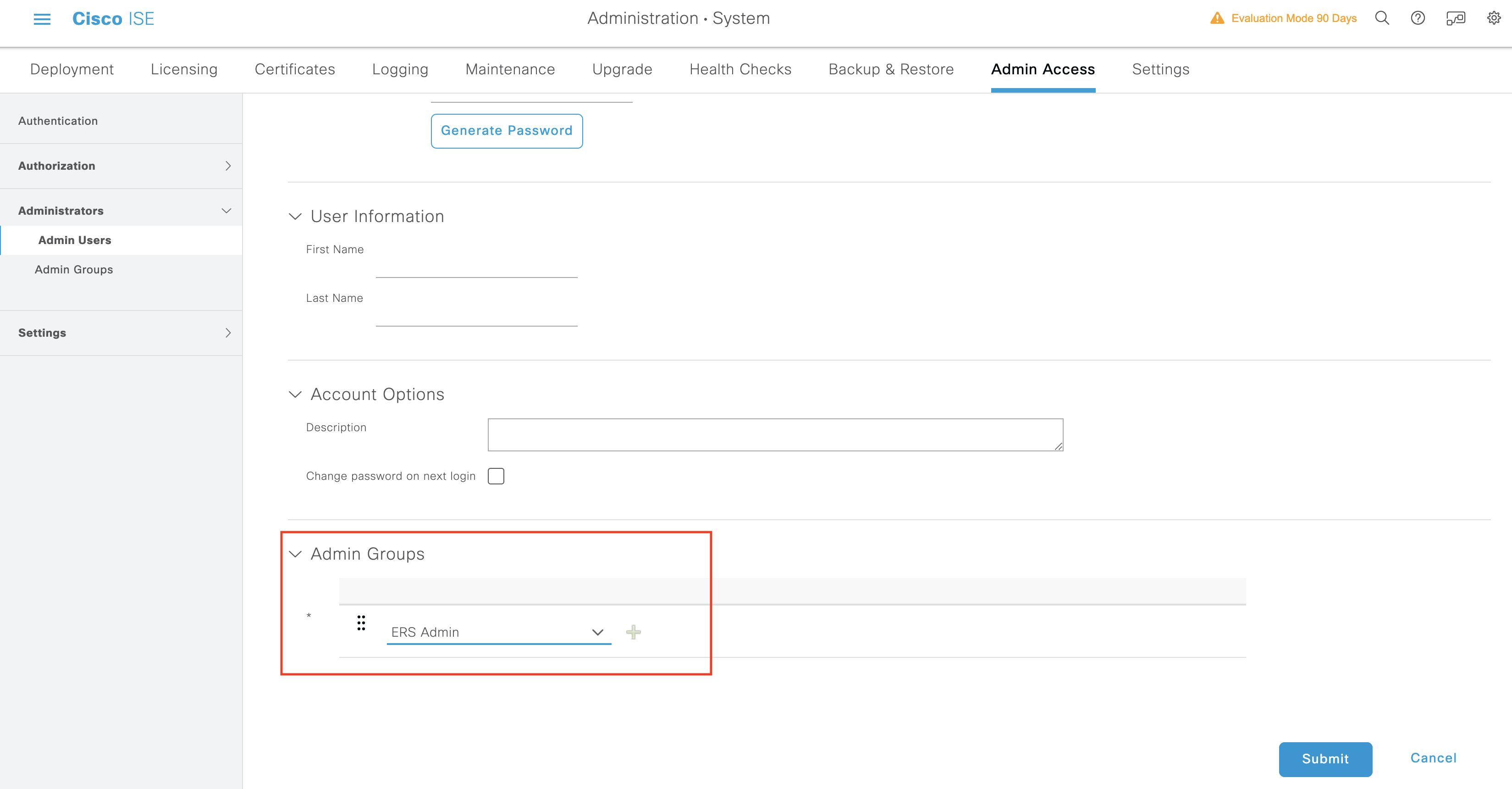Screen dimensions: 1512x789
Task: Switch to the Certificates tab
Action: click(295, 69)
